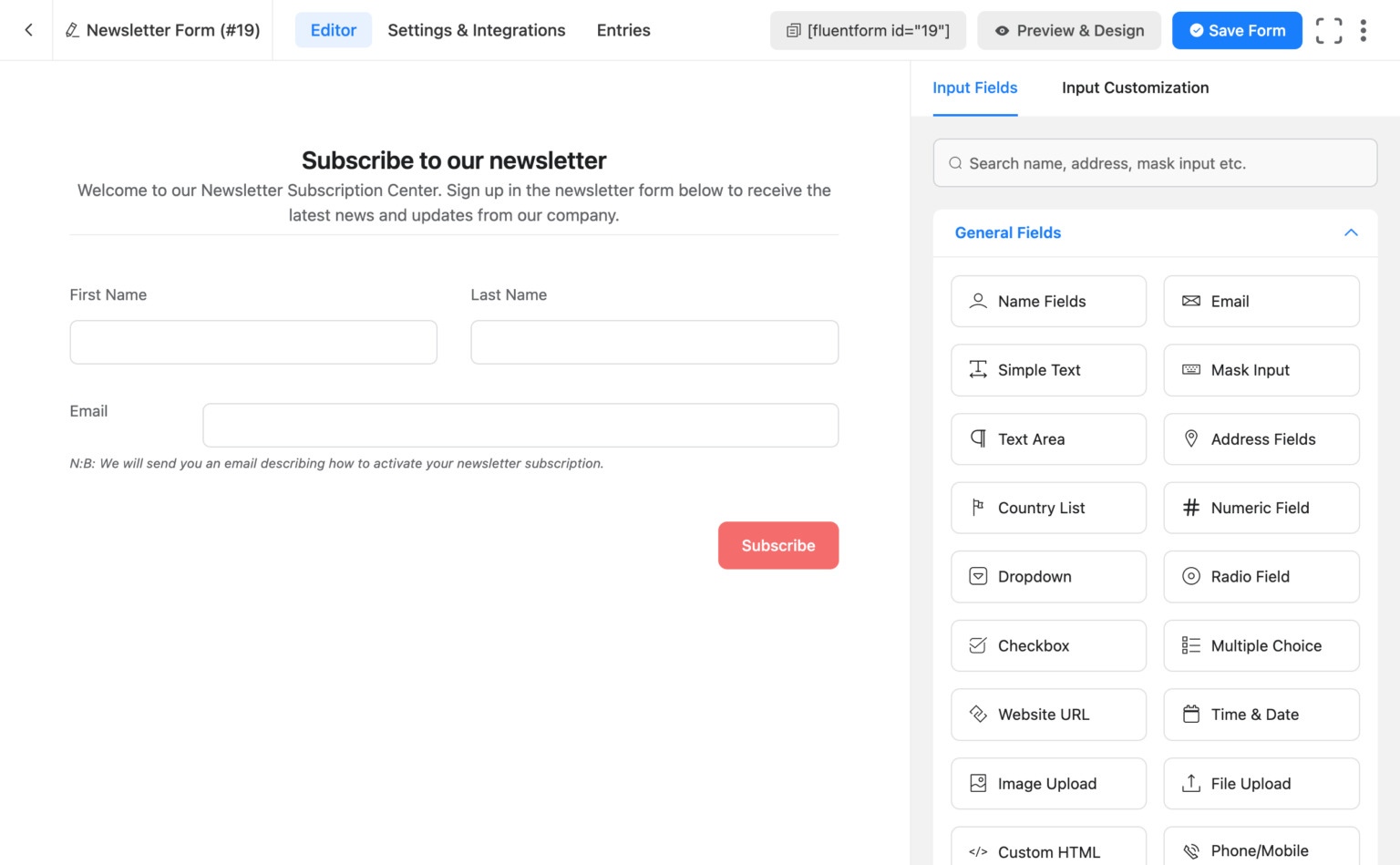This screenshot has height=865, width=1400.
Task: Save the form with Save Form
Action: (1237, 30)
